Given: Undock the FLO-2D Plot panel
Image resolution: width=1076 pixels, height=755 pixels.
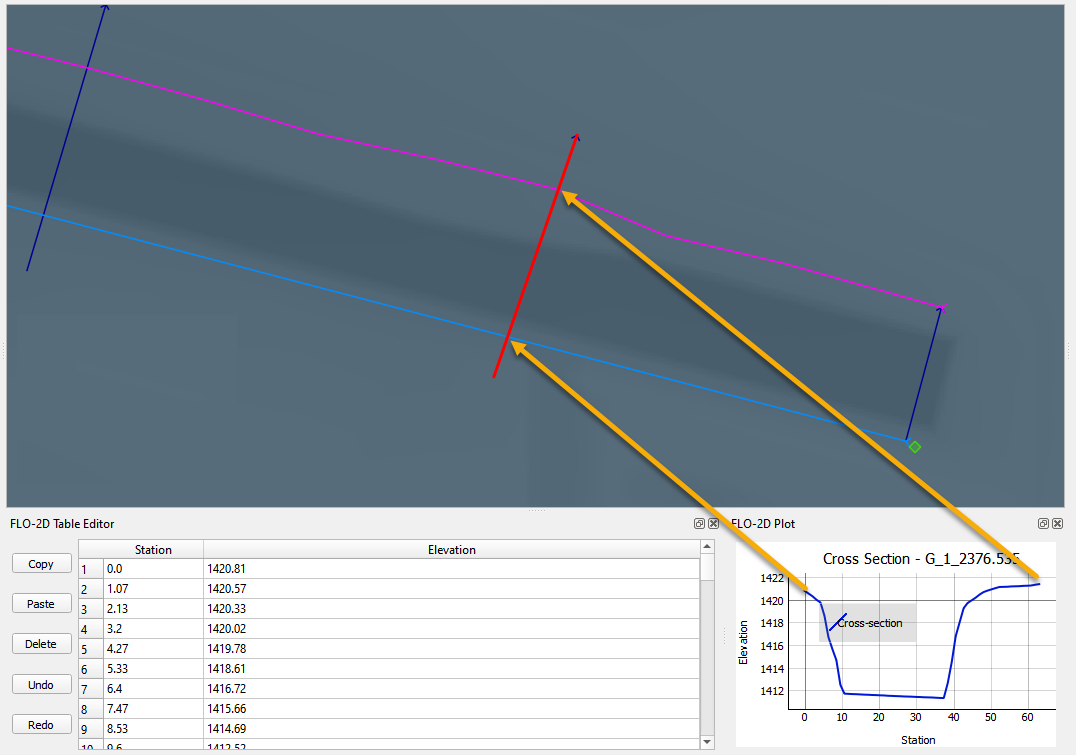Looking at the screenshot, I should click(1043, 524).
